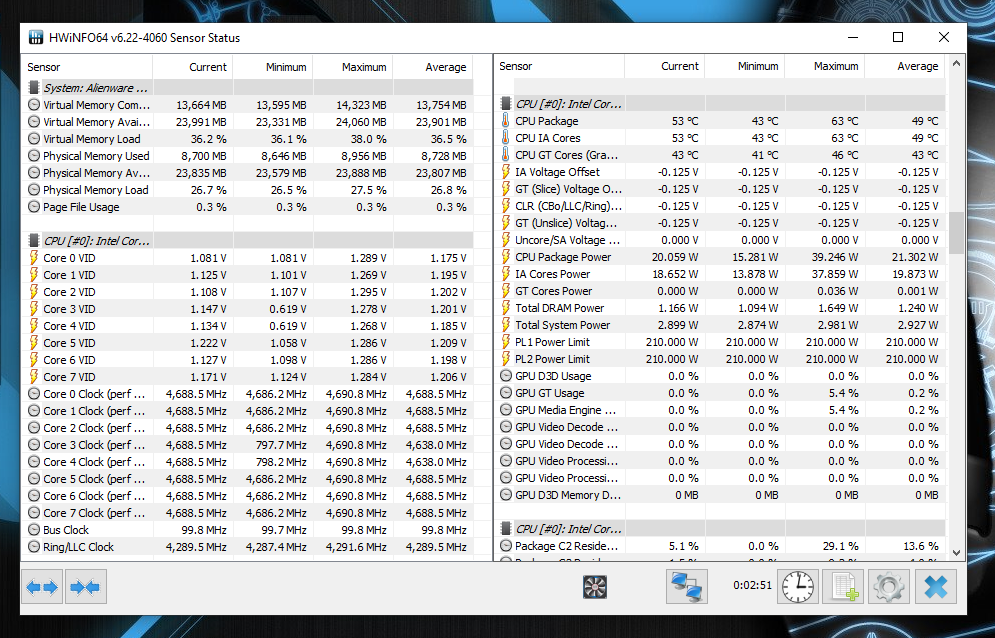Click the right pane Average column header

tap(905, 66)
